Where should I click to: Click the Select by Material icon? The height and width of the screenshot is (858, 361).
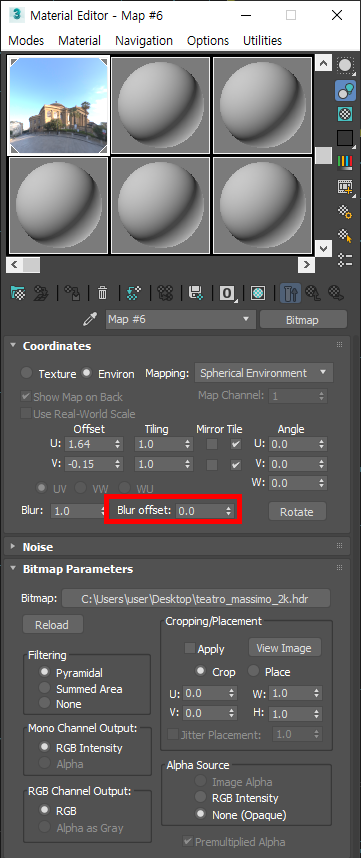(345, 236)
